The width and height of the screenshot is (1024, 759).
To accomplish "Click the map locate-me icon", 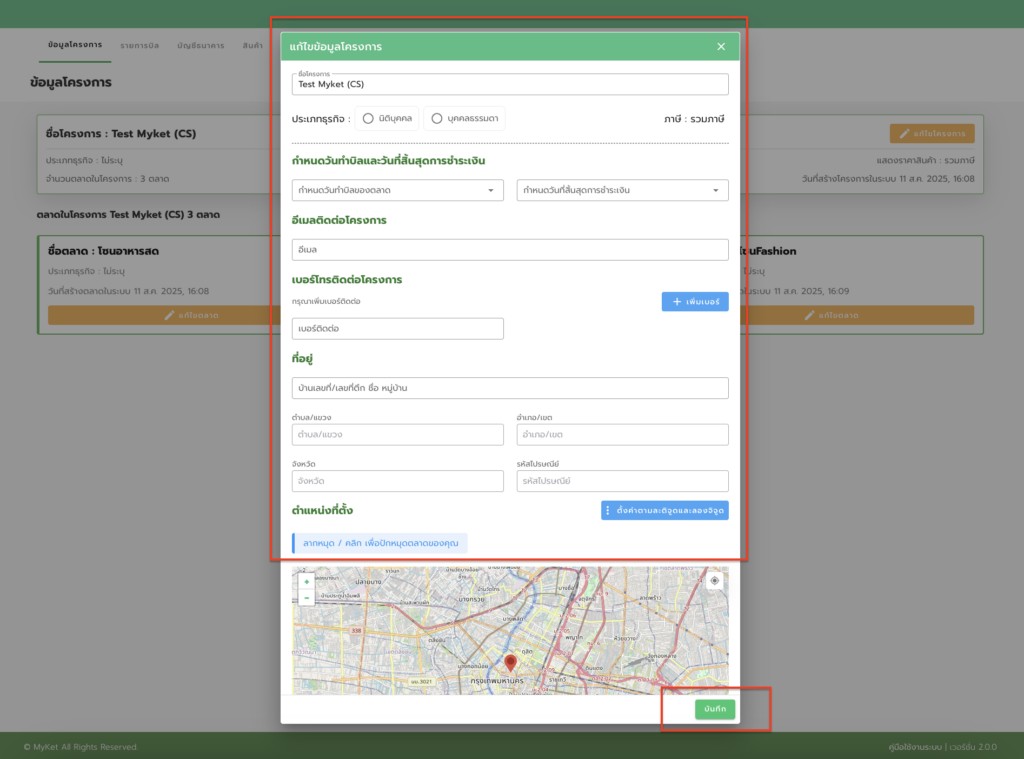I will click(714, 581).
